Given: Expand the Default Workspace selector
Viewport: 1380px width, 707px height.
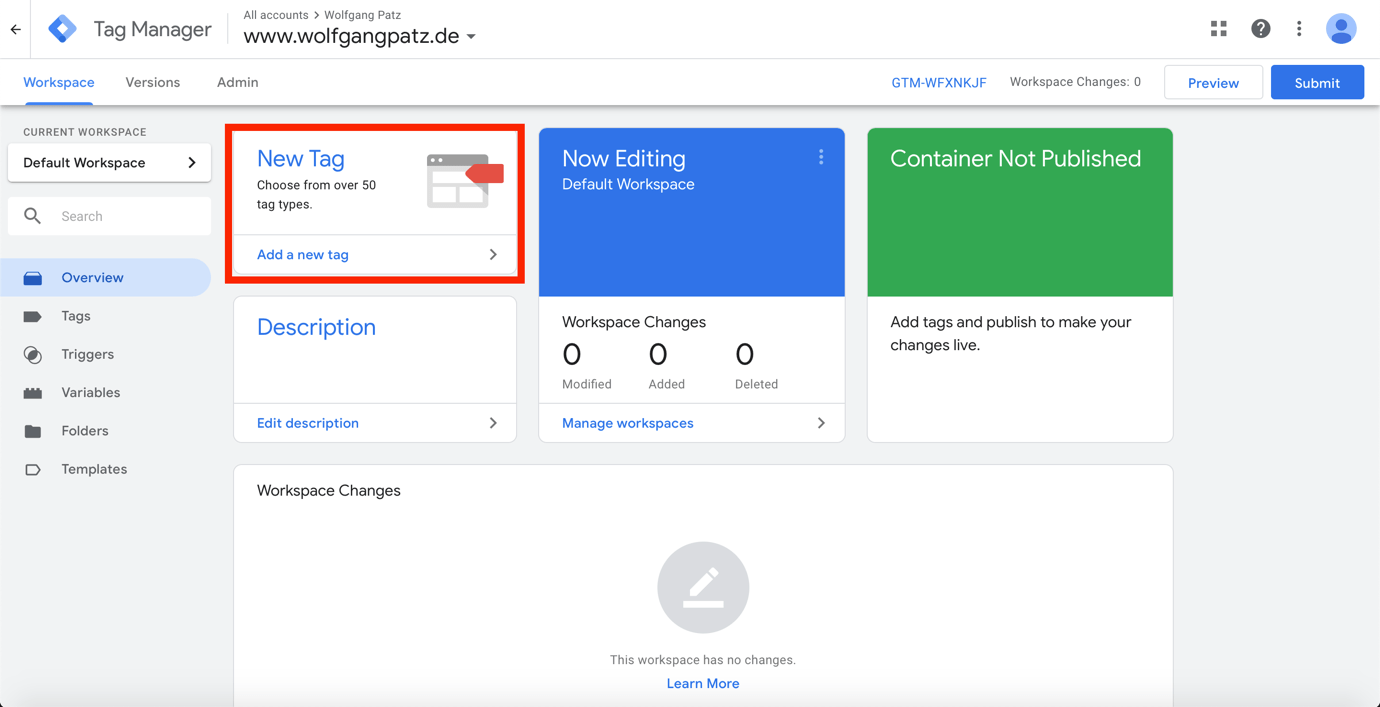Looking at the screenshot, I should 109,163.
